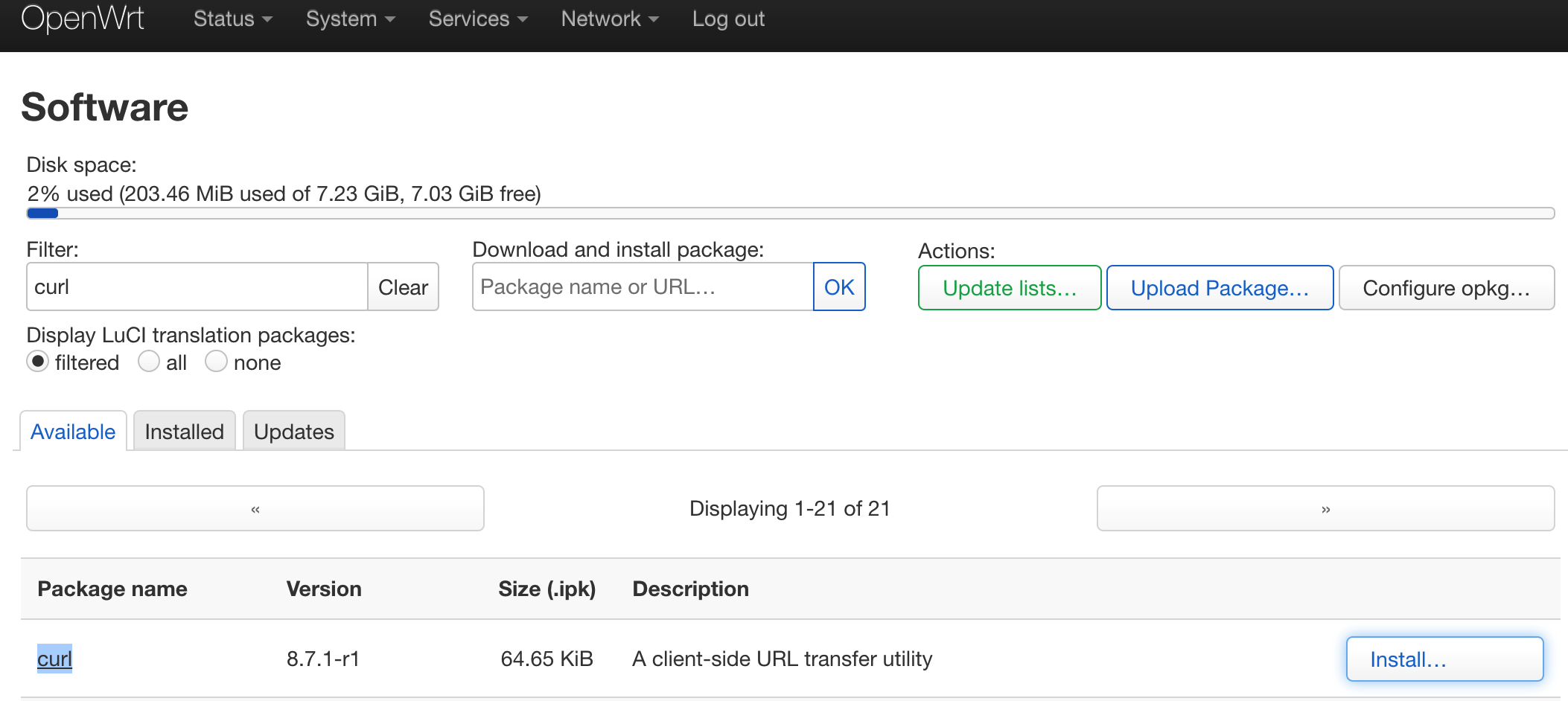Open Configure opkg settings

[1447, 288]
